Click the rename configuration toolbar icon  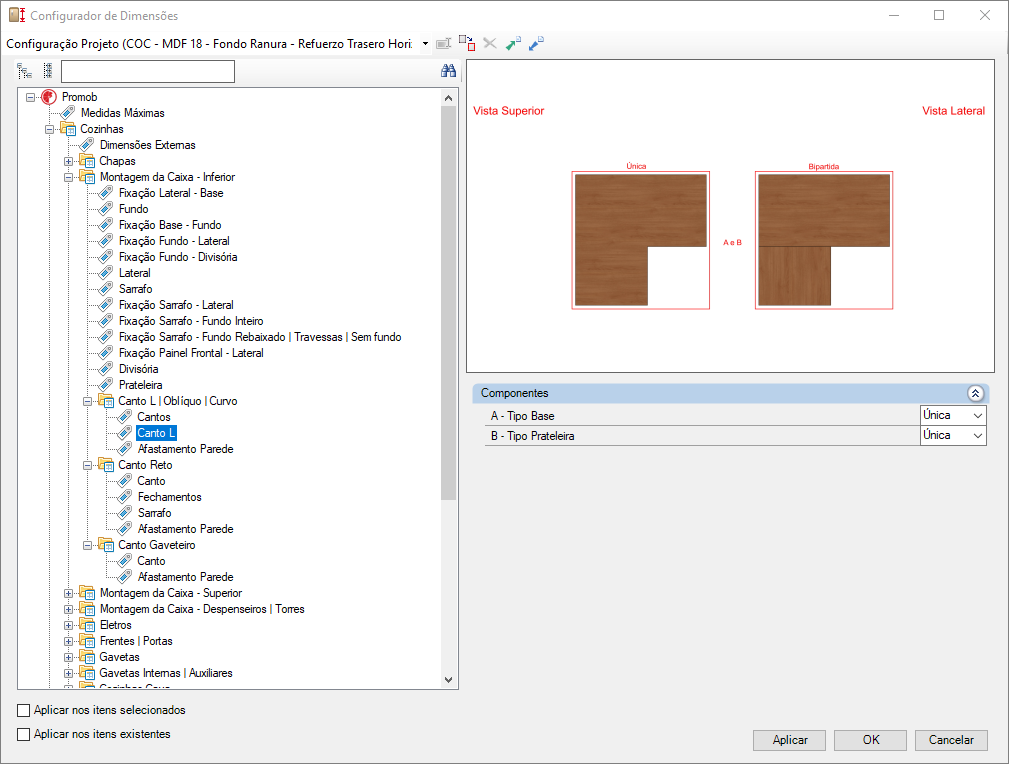[443, 44]
